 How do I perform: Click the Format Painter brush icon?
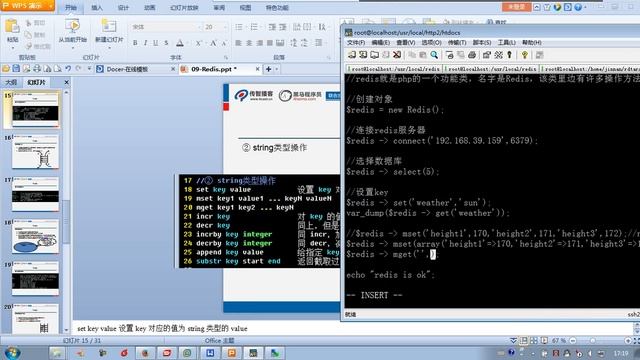(x=29, y=46)
